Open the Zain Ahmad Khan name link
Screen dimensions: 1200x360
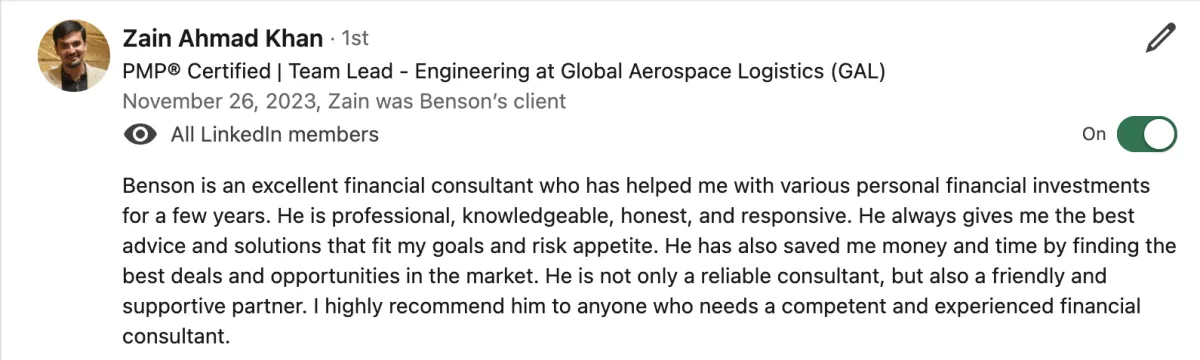pyautogui.click(x=222, y=39)
